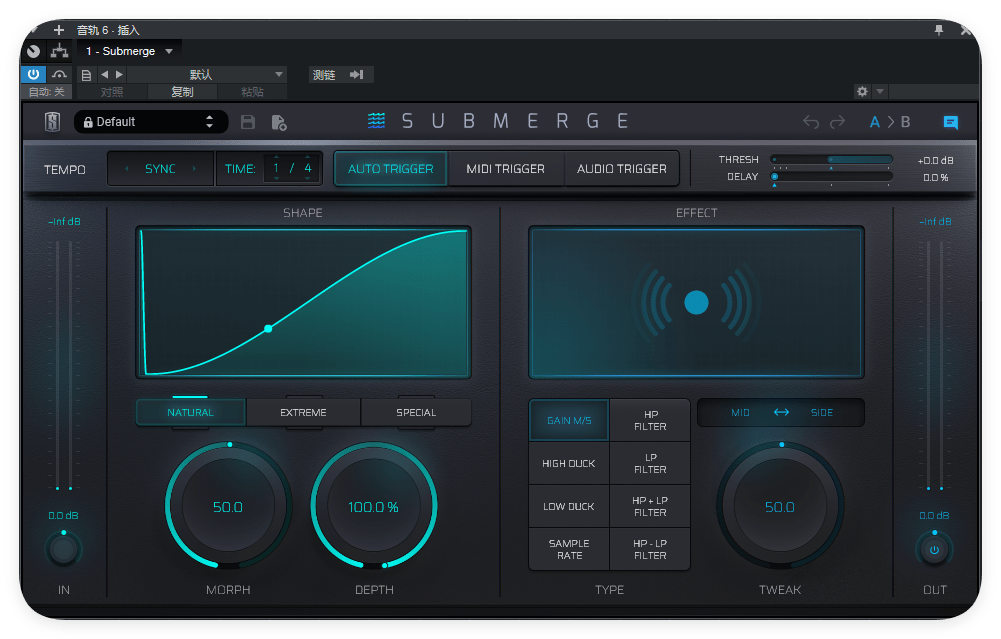
Task: Click the 复制 copy button
Action: 183,92
